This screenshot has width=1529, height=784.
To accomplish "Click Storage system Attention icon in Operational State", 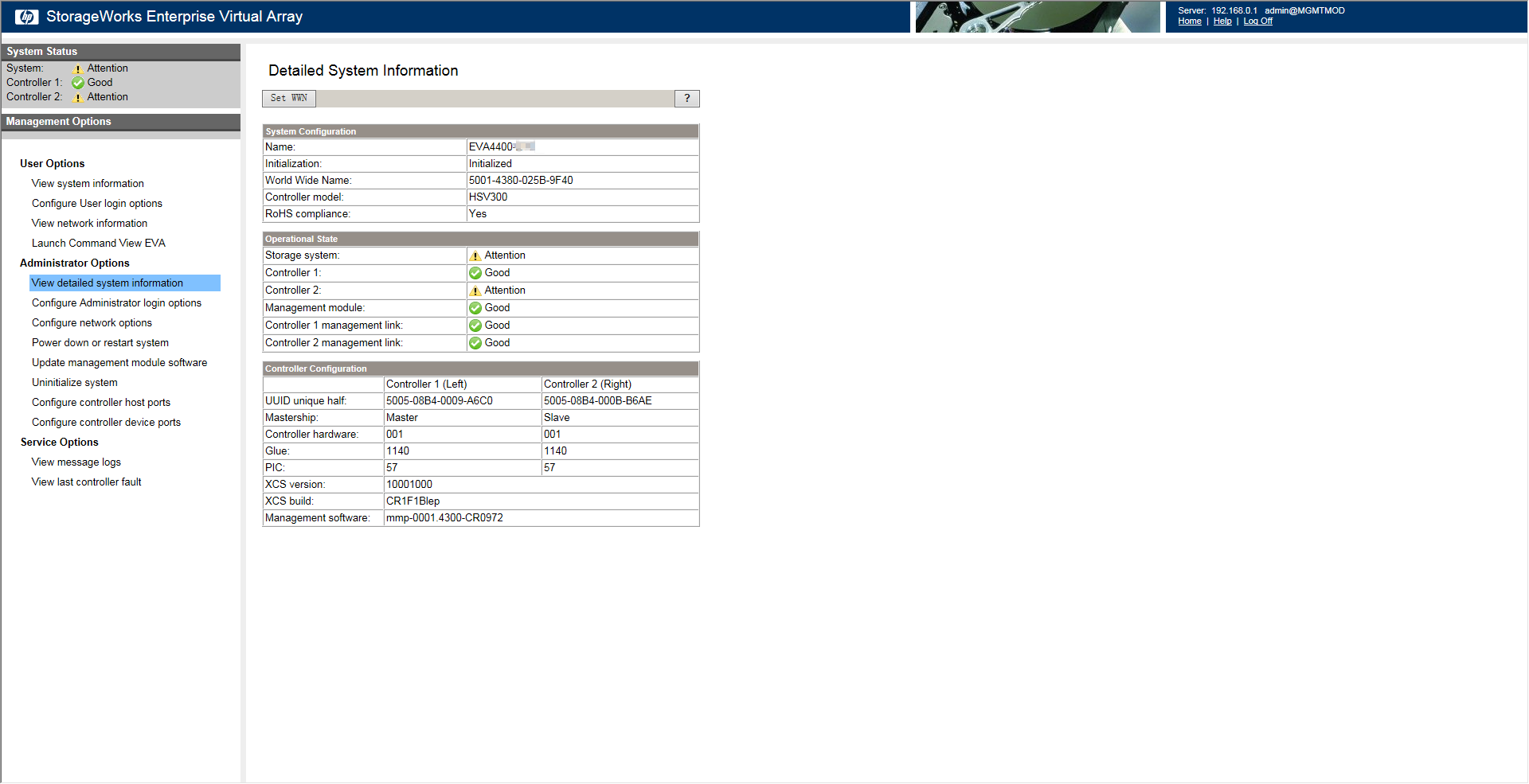I will (475, 256).
